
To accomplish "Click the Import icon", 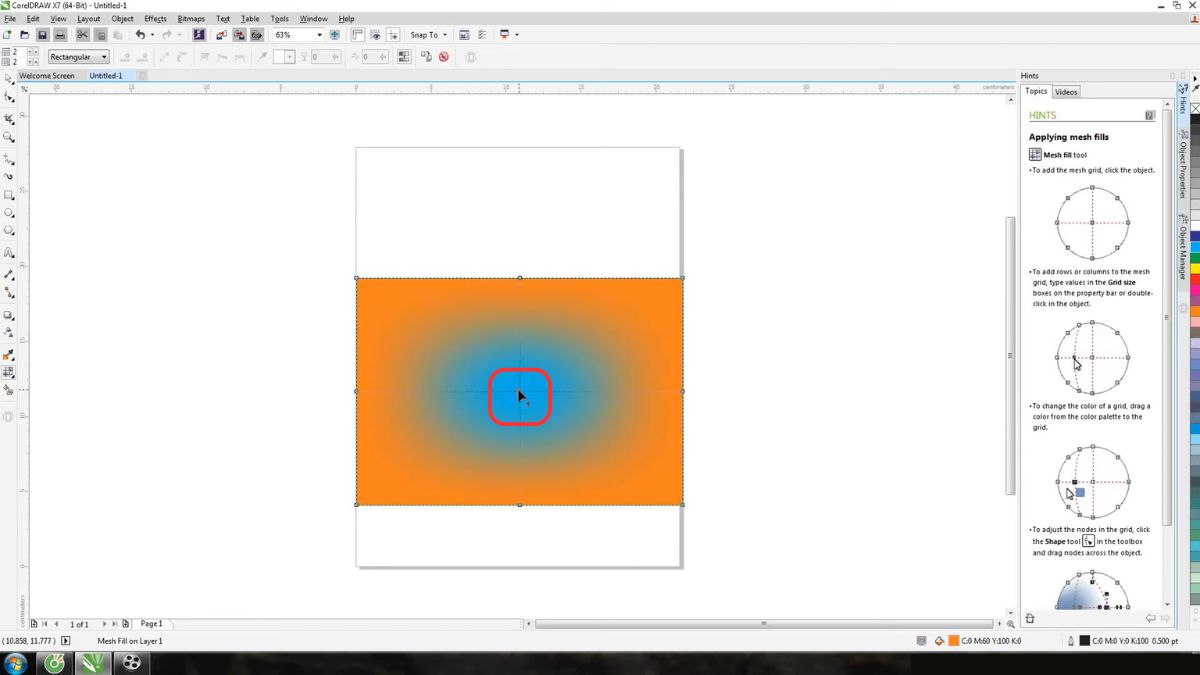I will point(220,35).
